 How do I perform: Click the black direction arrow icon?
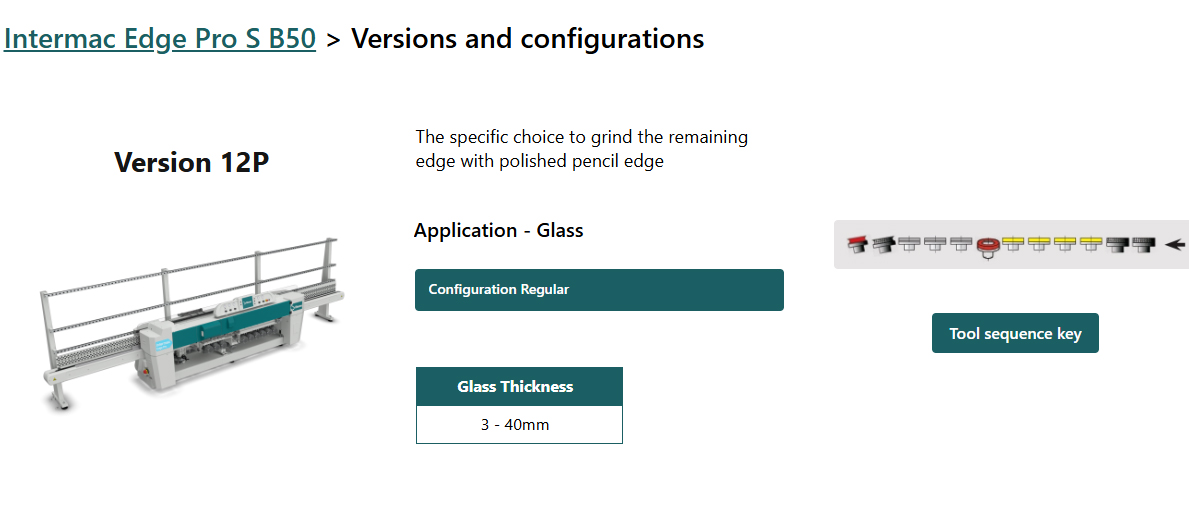(x=1175, y=244)
